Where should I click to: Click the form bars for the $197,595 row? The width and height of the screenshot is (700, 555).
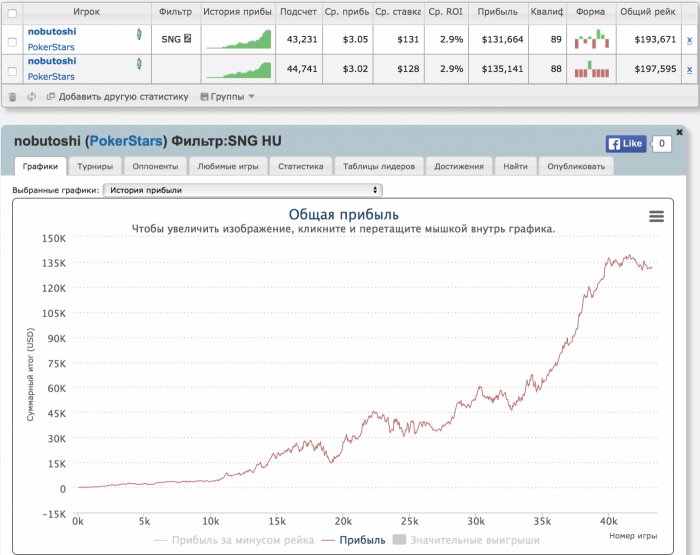pos(592,69)
